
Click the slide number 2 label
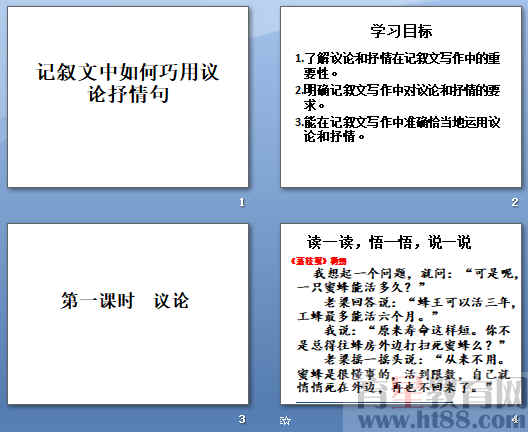tap(515, 202)
